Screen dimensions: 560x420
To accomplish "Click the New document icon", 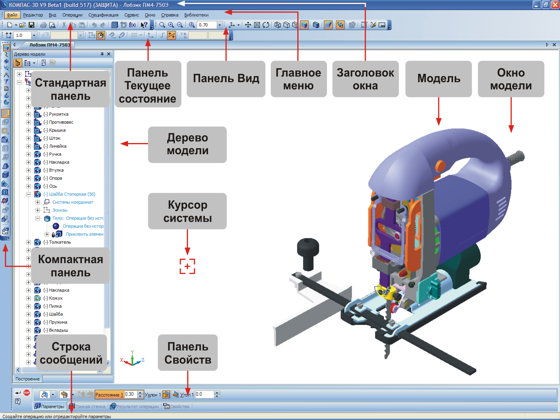I will [x=10, y=25].
